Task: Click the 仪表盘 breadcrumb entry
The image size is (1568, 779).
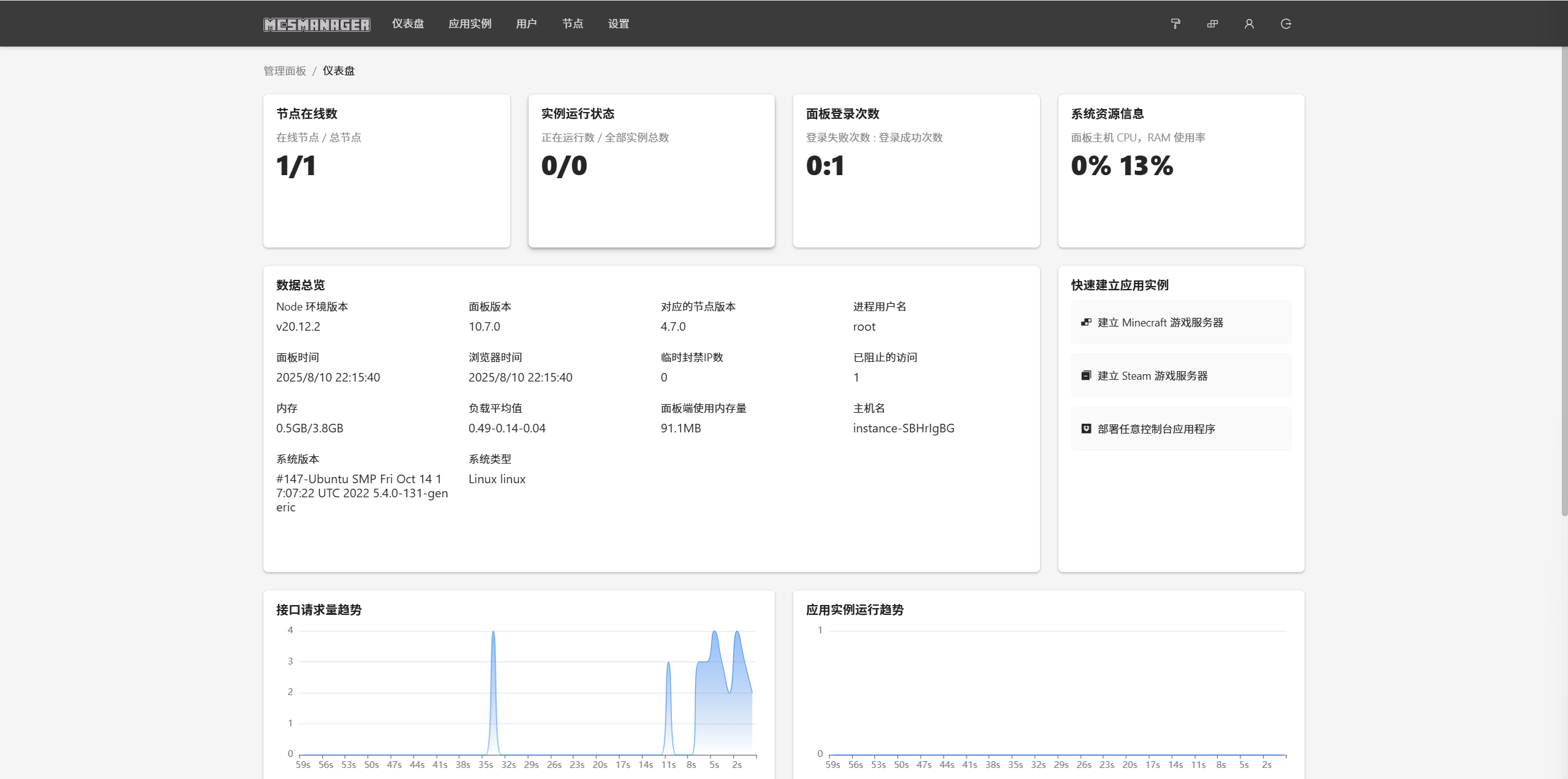Action: pyautogui.click(x=339, y=71)
